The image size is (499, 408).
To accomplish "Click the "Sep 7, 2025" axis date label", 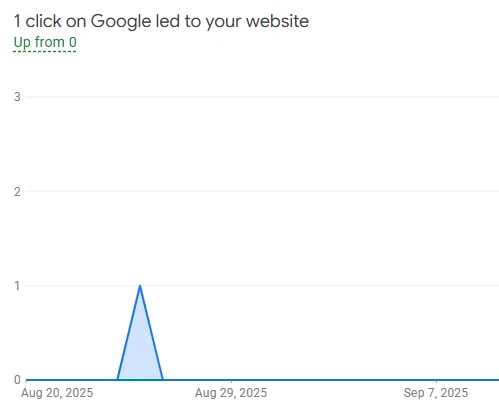I will (x=436, y=393).
